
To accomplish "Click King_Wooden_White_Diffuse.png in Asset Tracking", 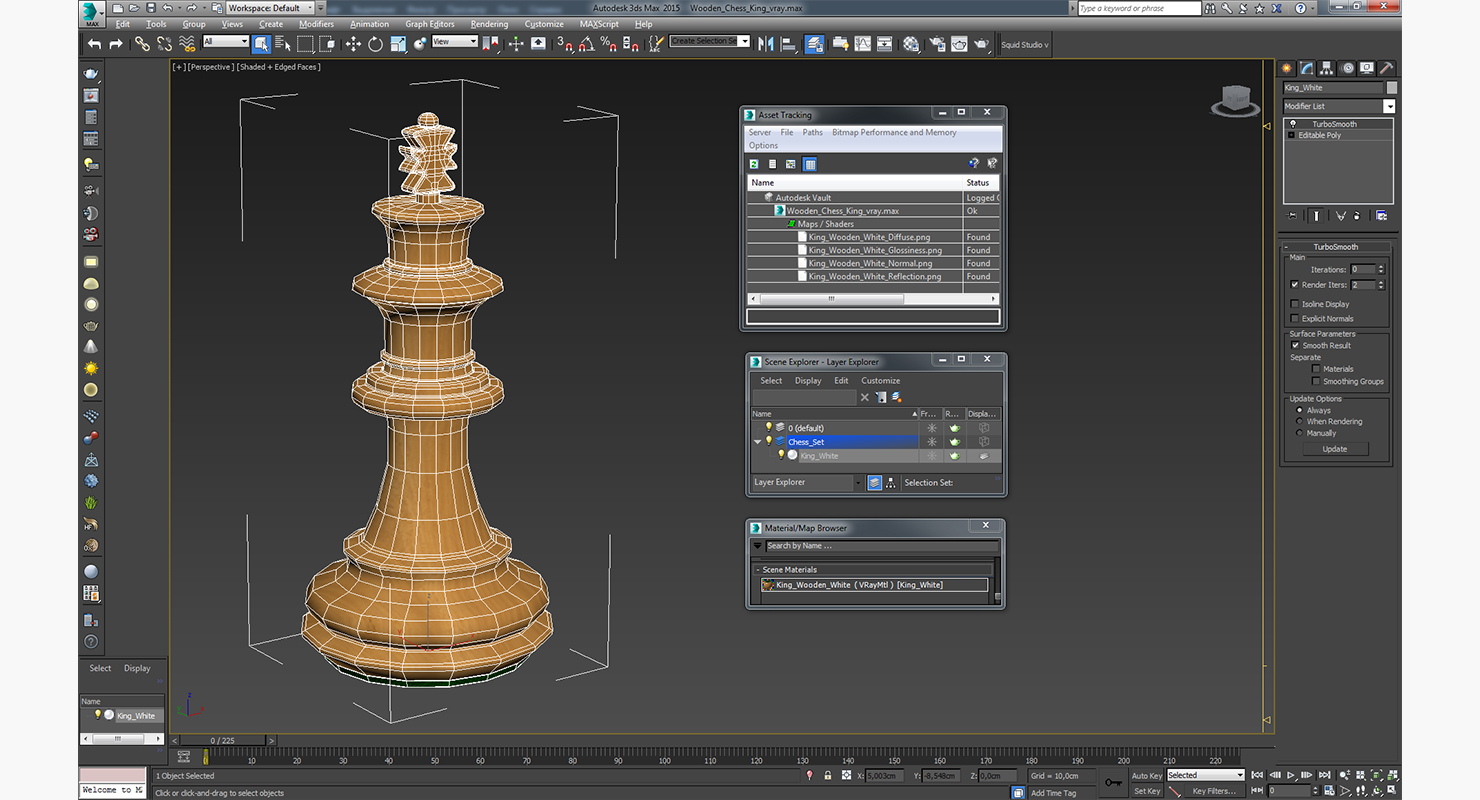I will pos(869,237).
